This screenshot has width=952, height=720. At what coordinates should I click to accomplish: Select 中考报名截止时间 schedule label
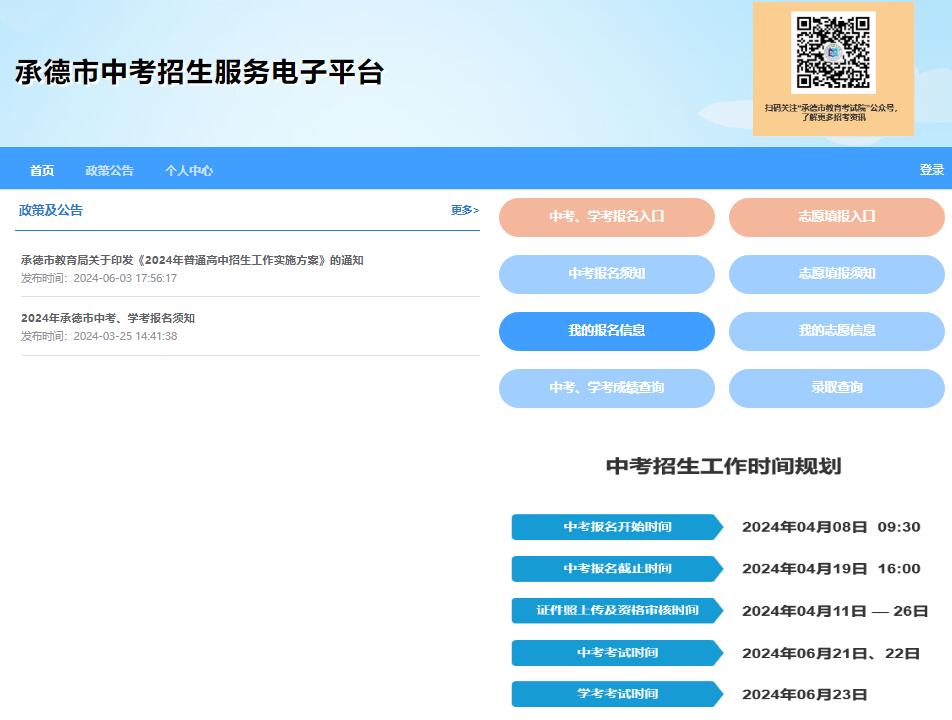click(616, 569)
